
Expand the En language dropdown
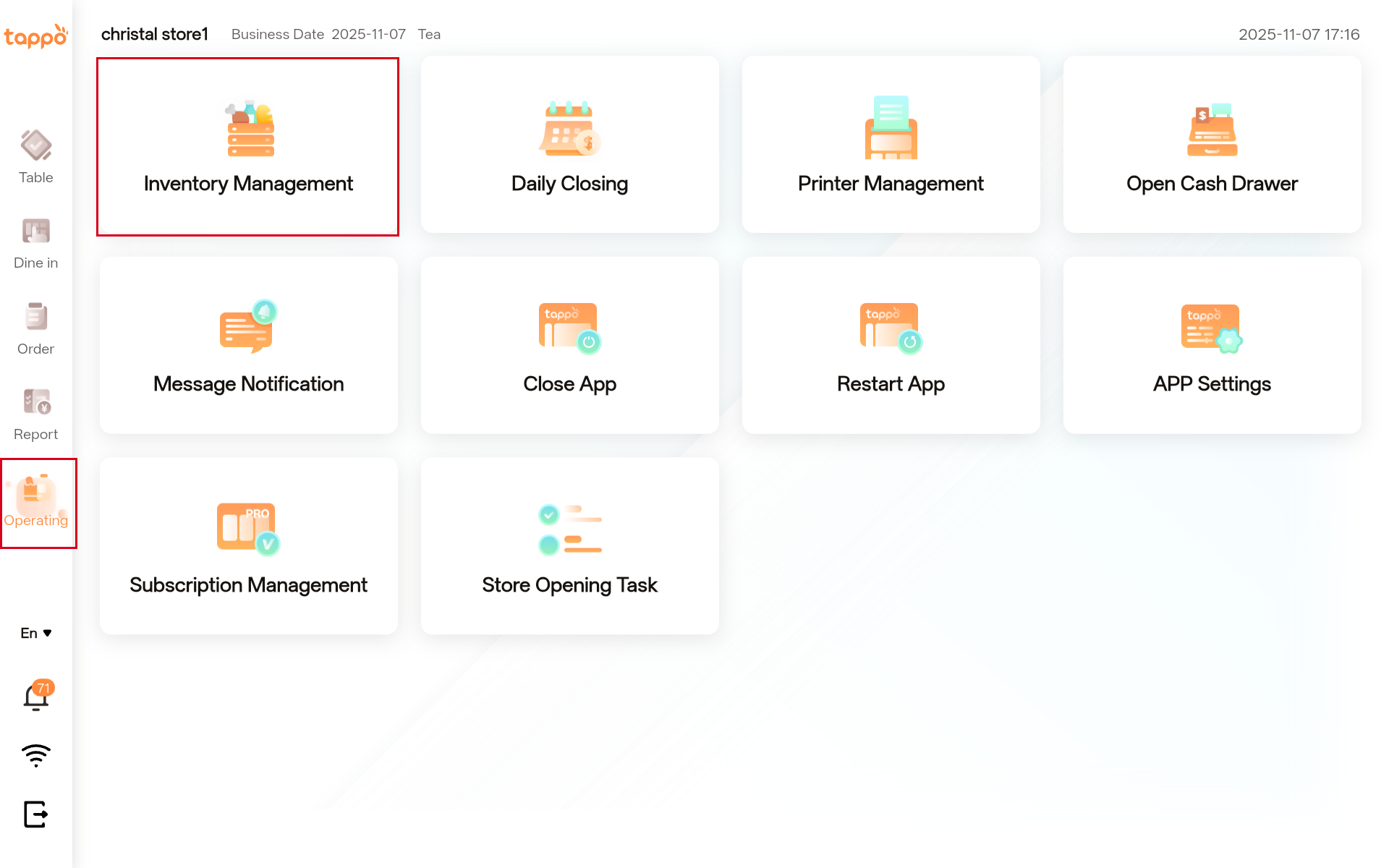pyautogui.click(x=35, y=633)
